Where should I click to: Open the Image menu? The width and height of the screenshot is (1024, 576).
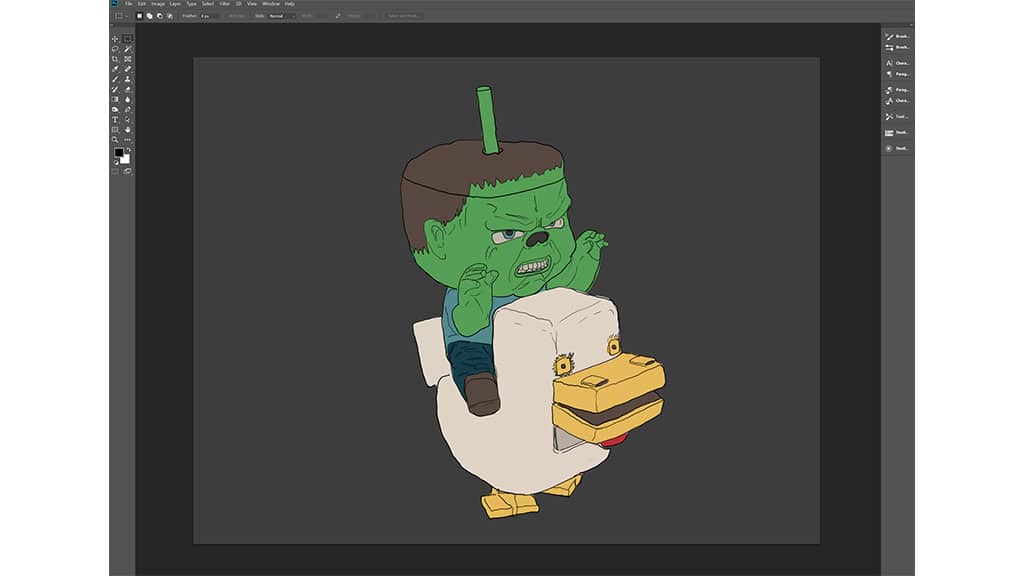[158, 3]
